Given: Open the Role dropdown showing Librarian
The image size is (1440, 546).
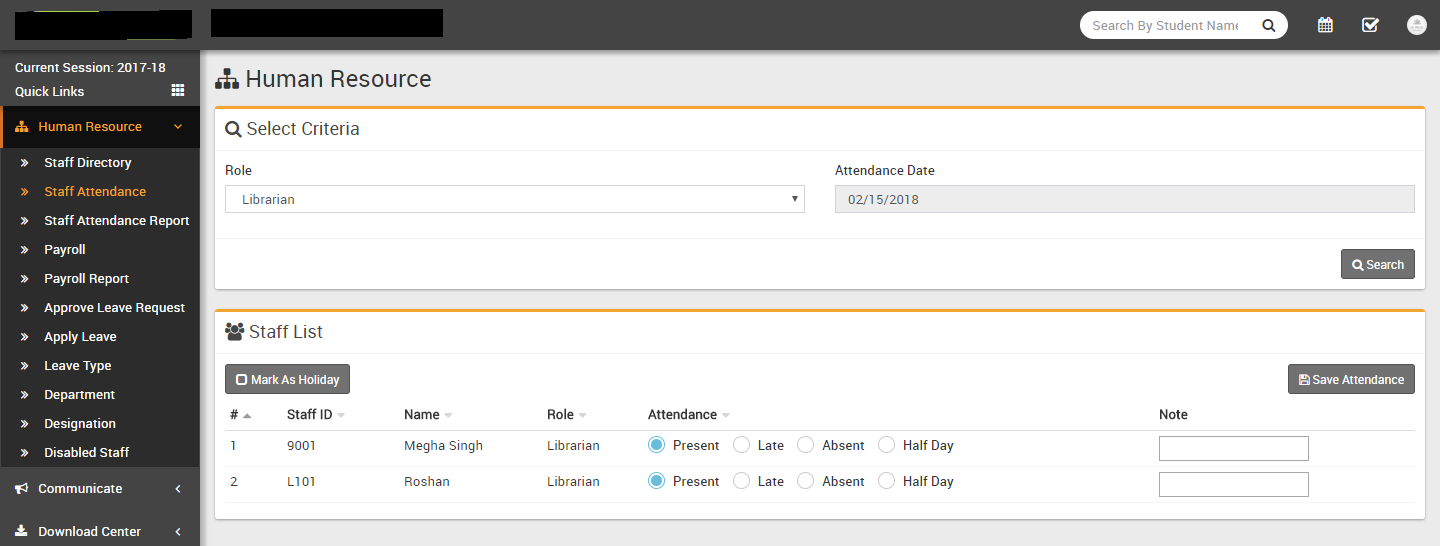Looking at the screenshot, I should click(x=514, y=199).
